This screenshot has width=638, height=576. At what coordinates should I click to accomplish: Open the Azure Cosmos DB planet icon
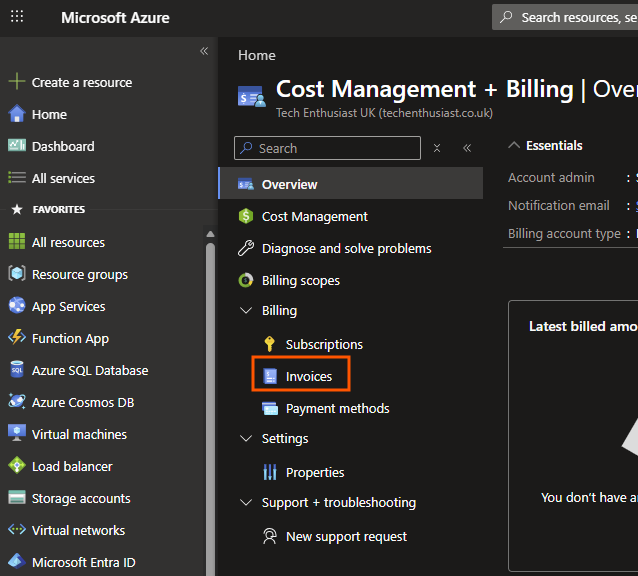17,401
